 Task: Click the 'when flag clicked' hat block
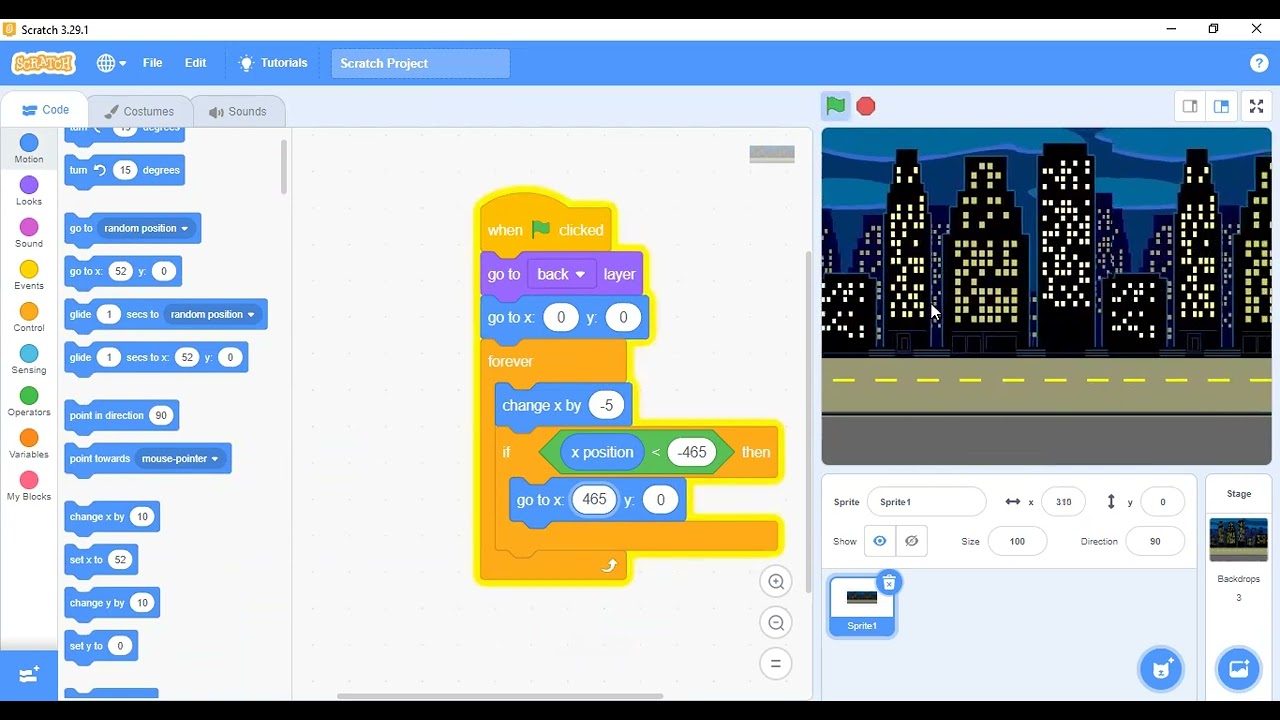546,230
